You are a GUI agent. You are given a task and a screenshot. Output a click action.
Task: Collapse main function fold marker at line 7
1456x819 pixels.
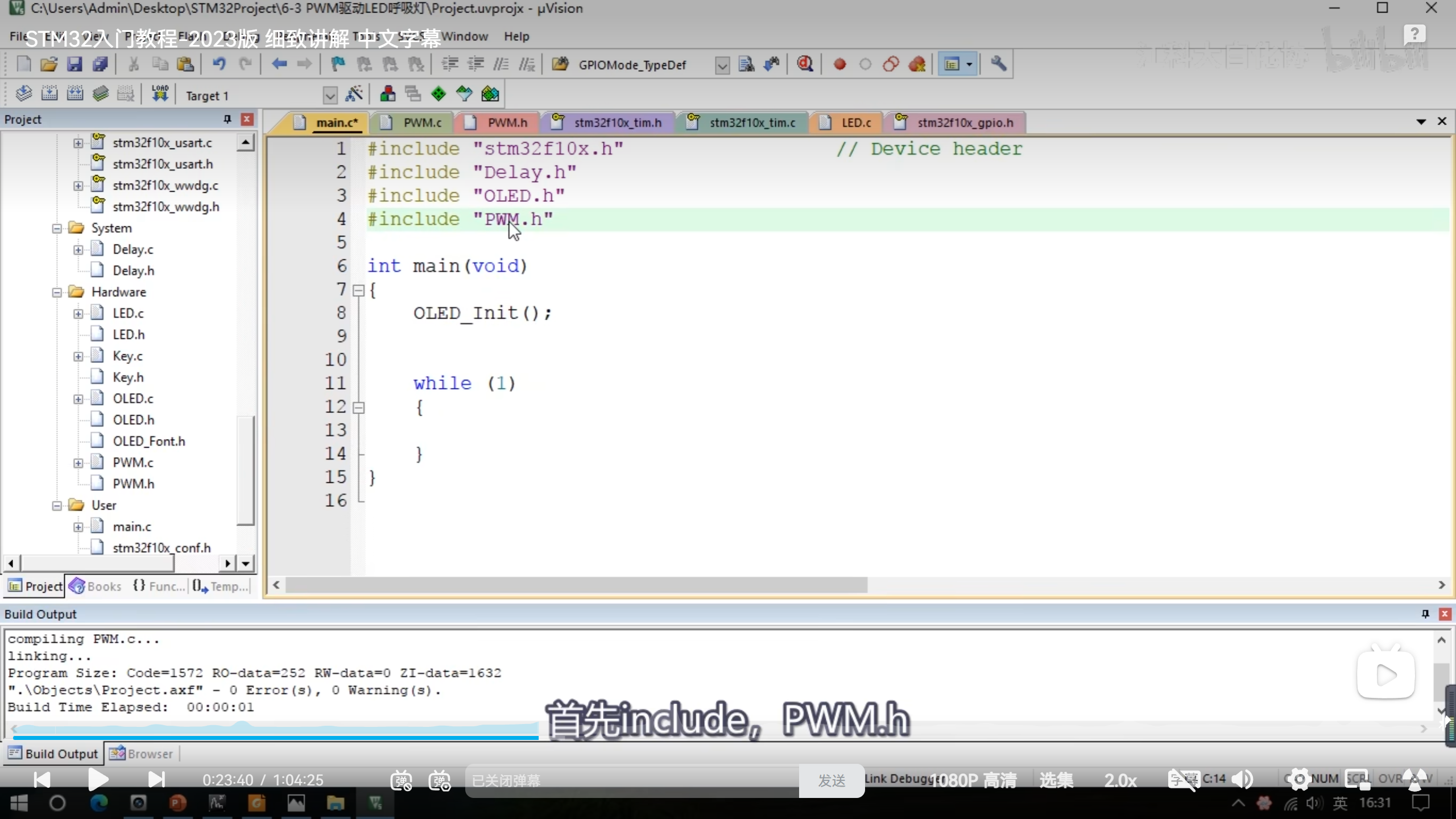click(358, 291)
